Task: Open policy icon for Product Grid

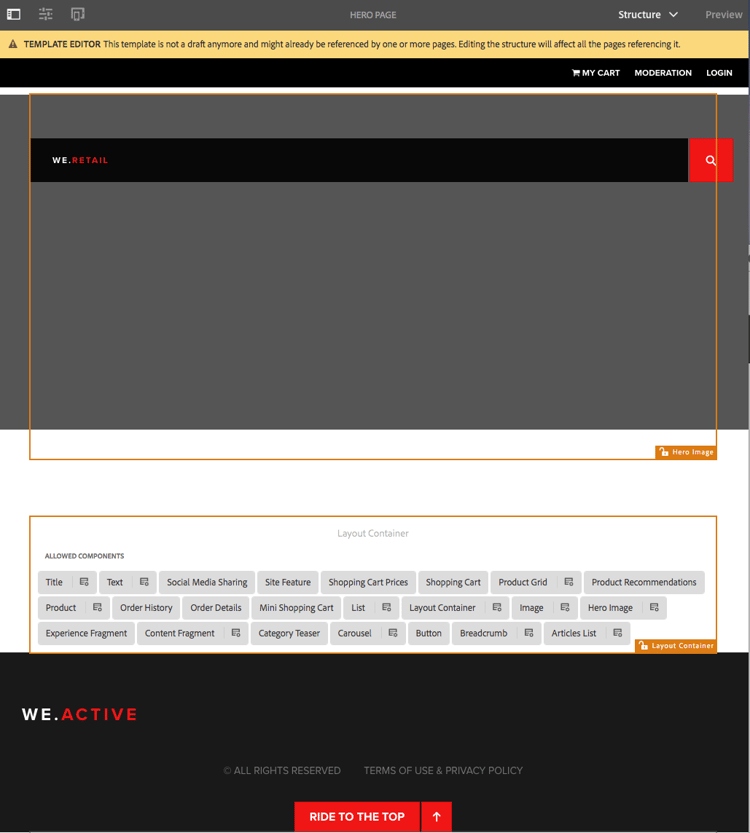Action: click(568, 582)
